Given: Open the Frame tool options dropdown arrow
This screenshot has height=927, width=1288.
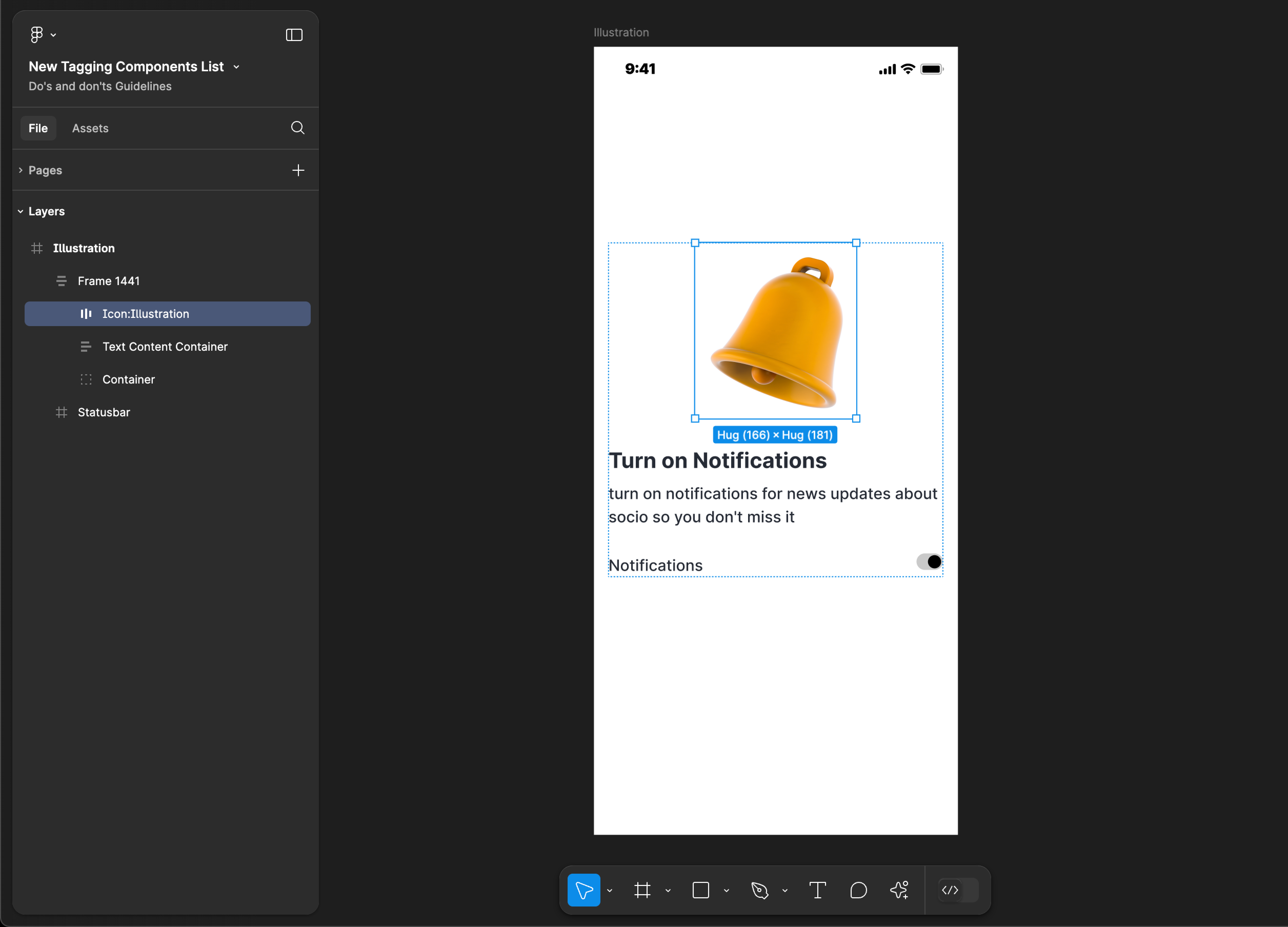Looking at the screenshot, I should pos(668,891).
